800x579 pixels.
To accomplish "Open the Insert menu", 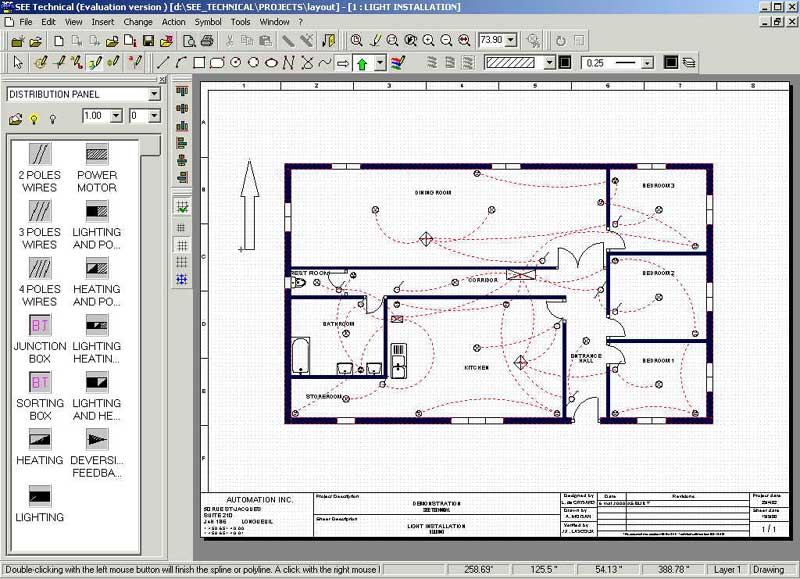I will pyautogui.click(x=103, y=22).
